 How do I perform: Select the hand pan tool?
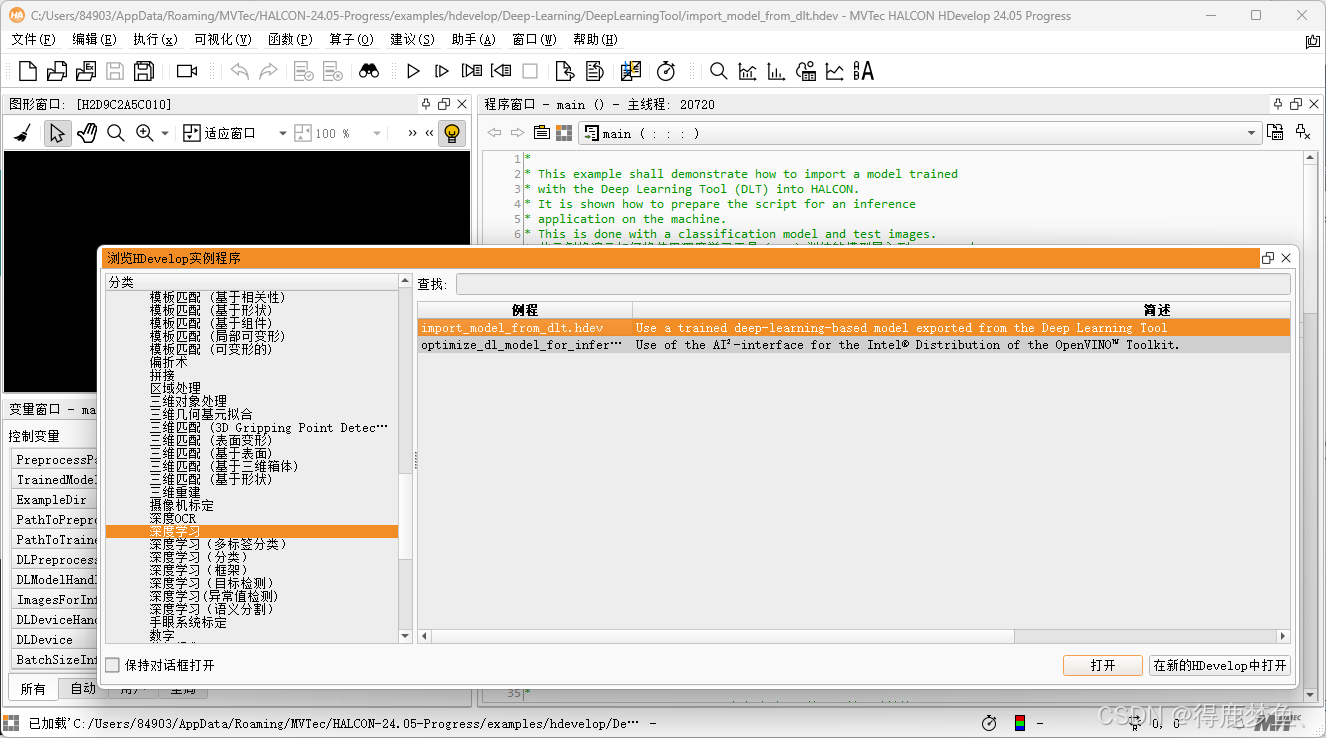point(87,133)
